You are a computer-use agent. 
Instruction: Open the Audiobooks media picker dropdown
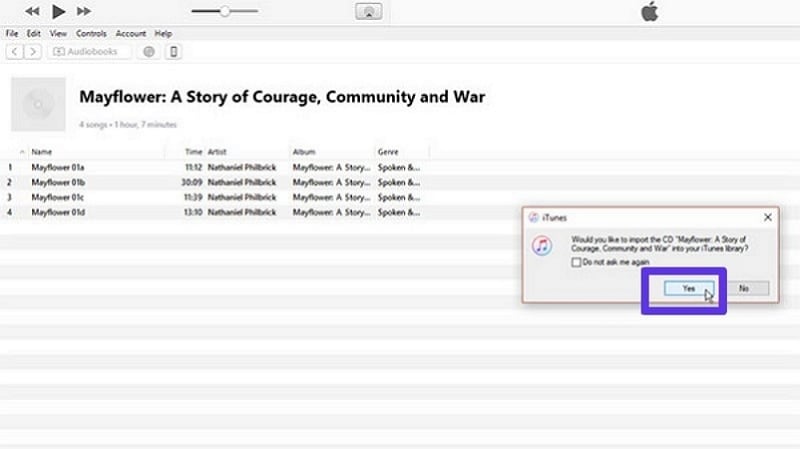pos(89,52)
